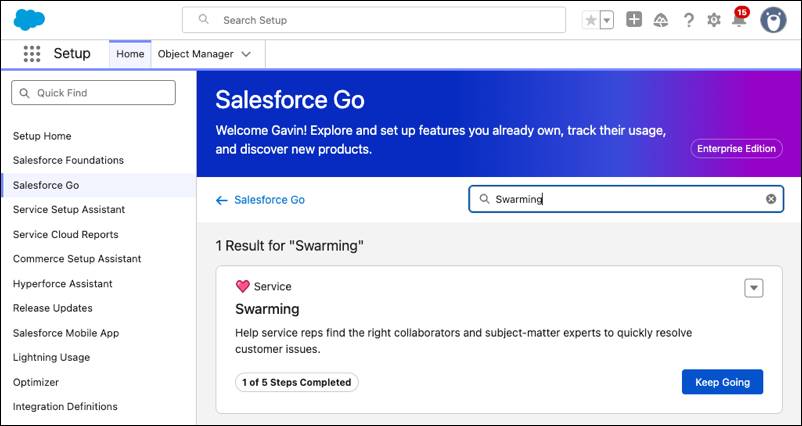Open the Help question mark icon
The image size is (802, 426).
(688, 20)
